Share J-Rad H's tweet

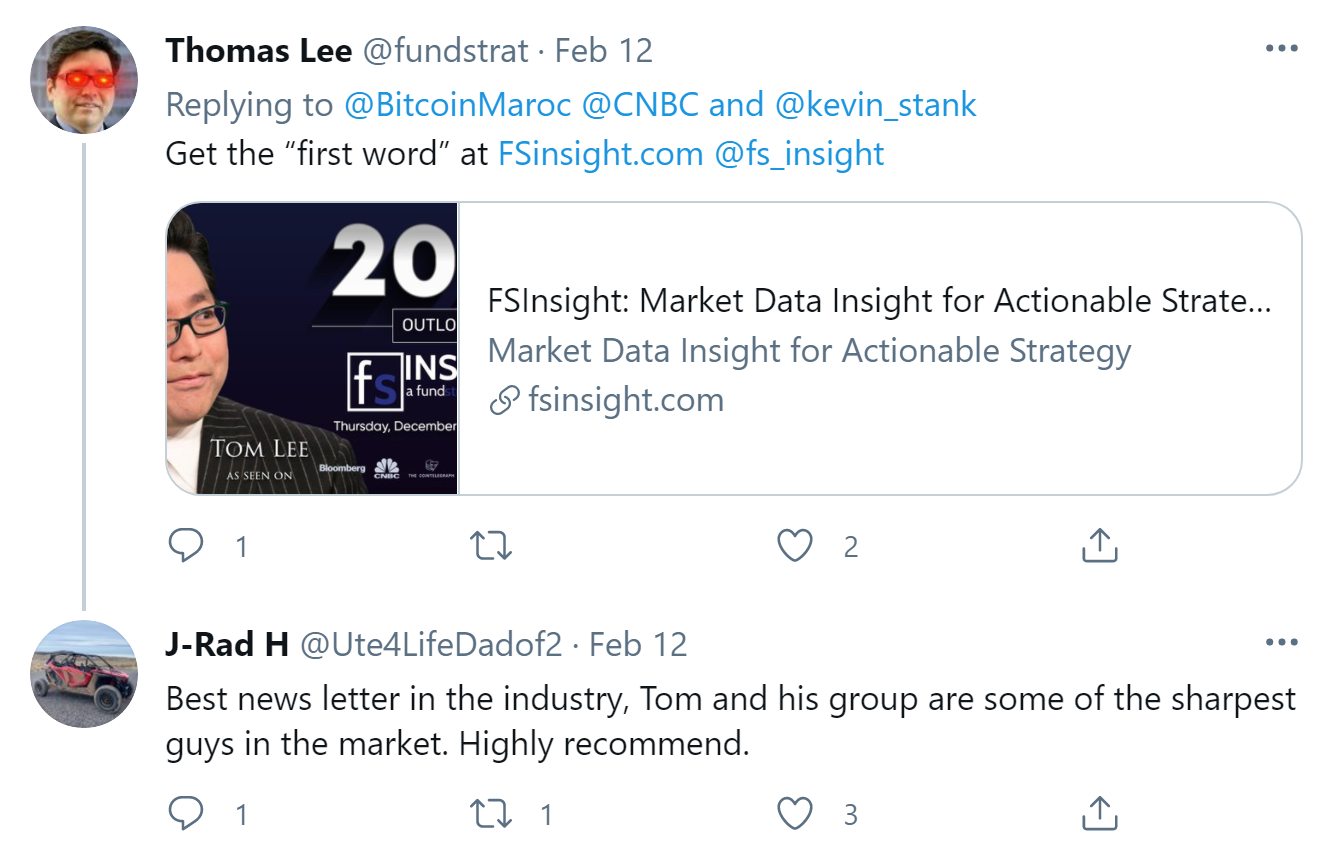[x=1099, y=814]
